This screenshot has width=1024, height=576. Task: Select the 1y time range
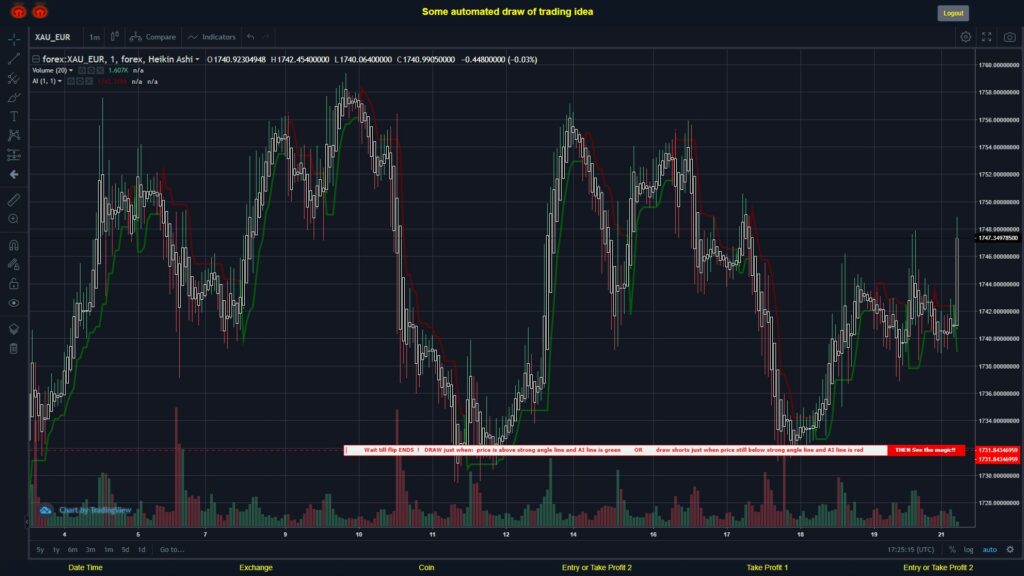[x=56, y=550]
